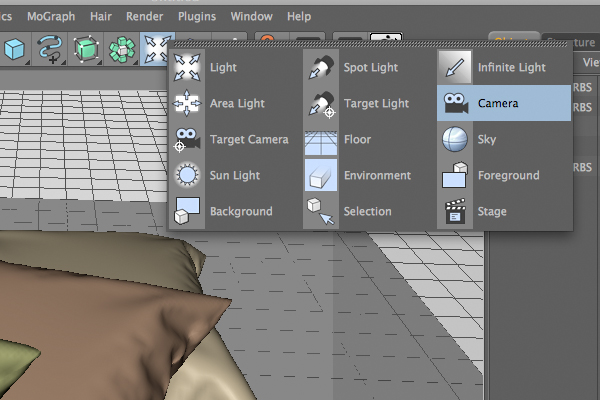600x400 pixels.
Task: Choose the Target Light icon
Action: pos(321,103)
